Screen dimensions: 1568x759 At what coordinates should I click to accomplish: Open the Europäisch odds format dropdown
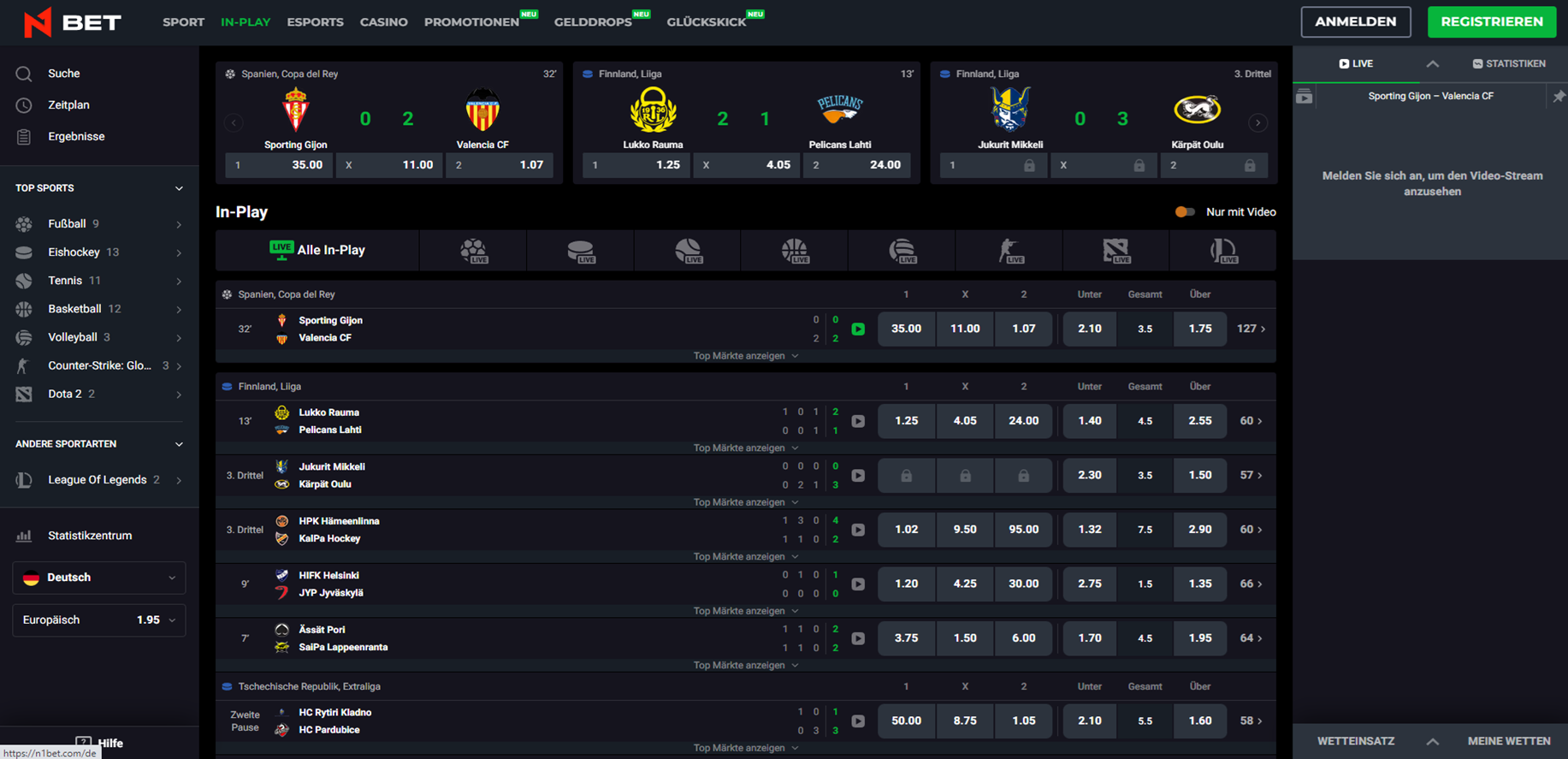[99, 620]
